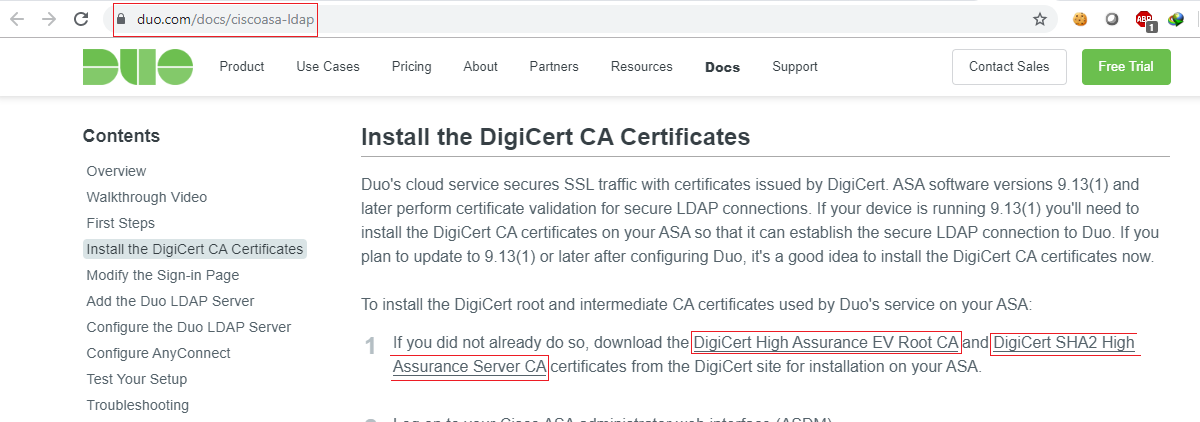Go to Configure the Duo LDAP Server

pos(189,327)
